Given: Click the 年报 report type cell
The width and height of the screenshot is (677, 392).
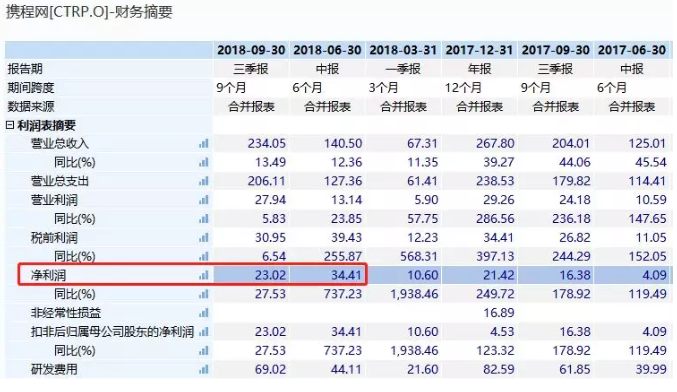Looking at the screenshot, I should click(479, 69).
